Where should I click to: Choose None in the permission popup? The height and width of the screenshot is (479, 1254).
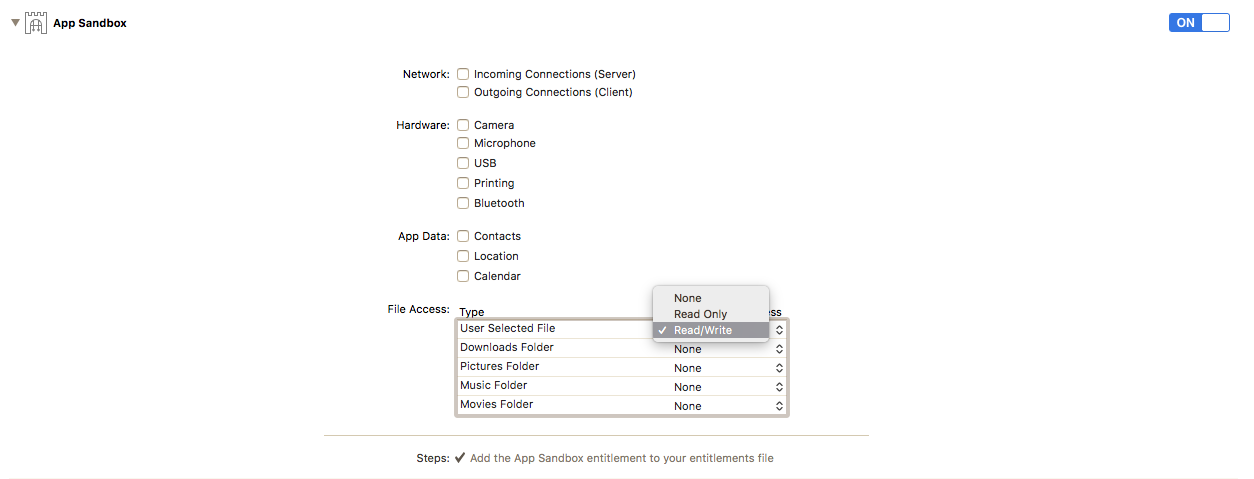tap(688, 298)
